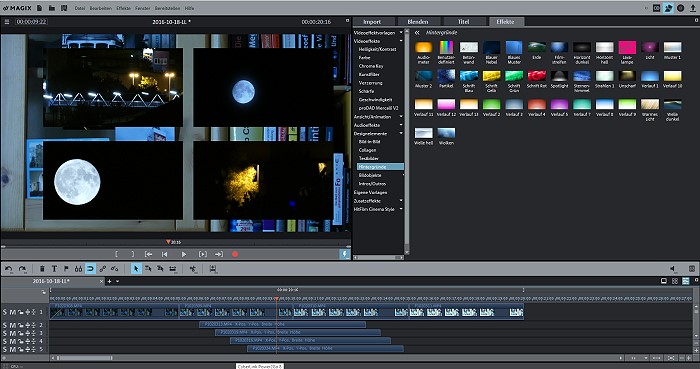The width and height of the screenshot is (700, 369).
Task: Open the zoom level dropdown at timeline bottom
Action: tap(646, 358)
